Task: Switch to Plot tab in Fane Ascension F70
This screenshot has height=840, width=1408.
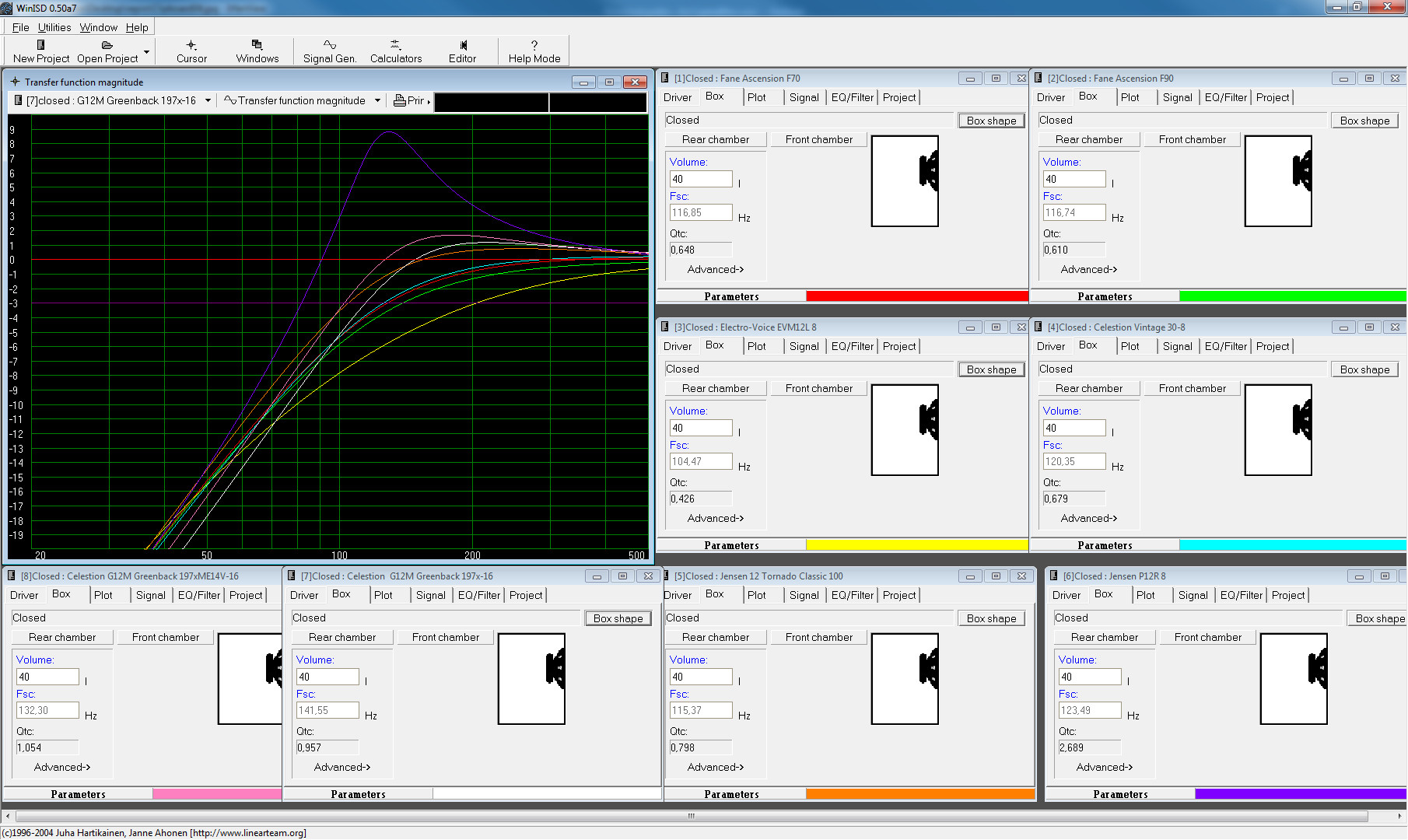Action: pos(756,97)
